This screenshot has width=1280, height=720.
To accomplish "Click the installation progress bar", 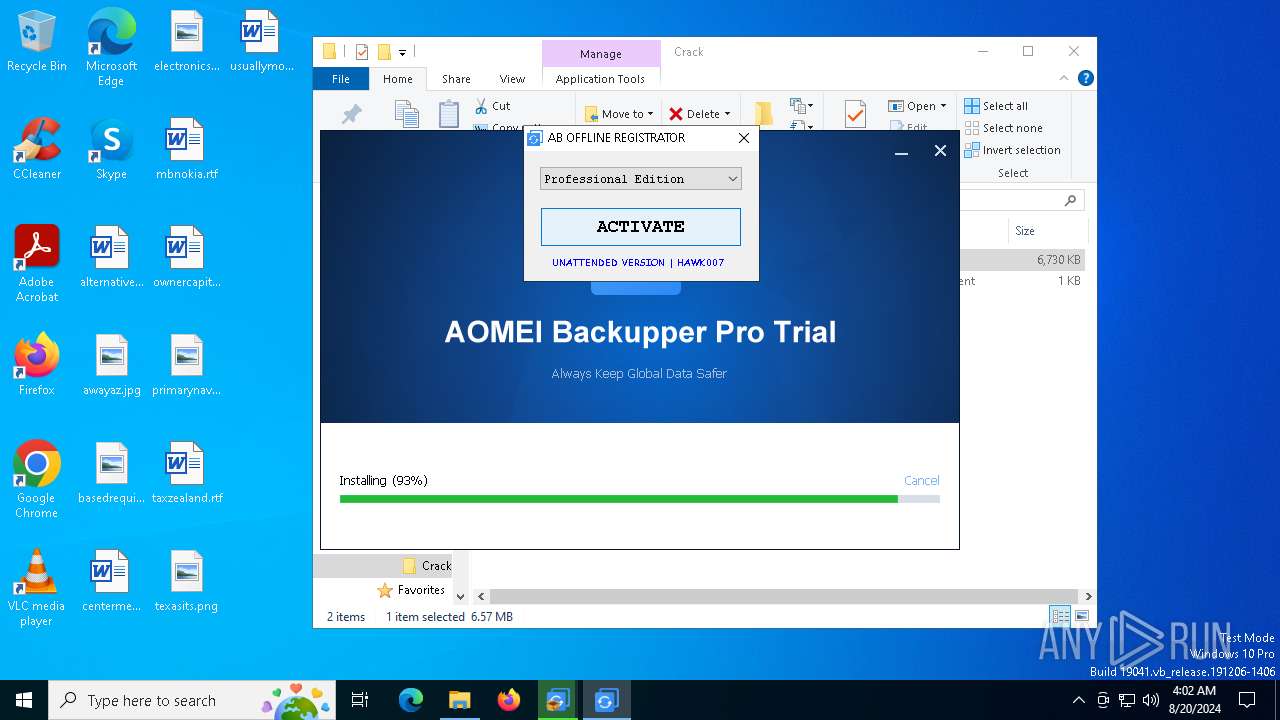I will tap(639, 498).
